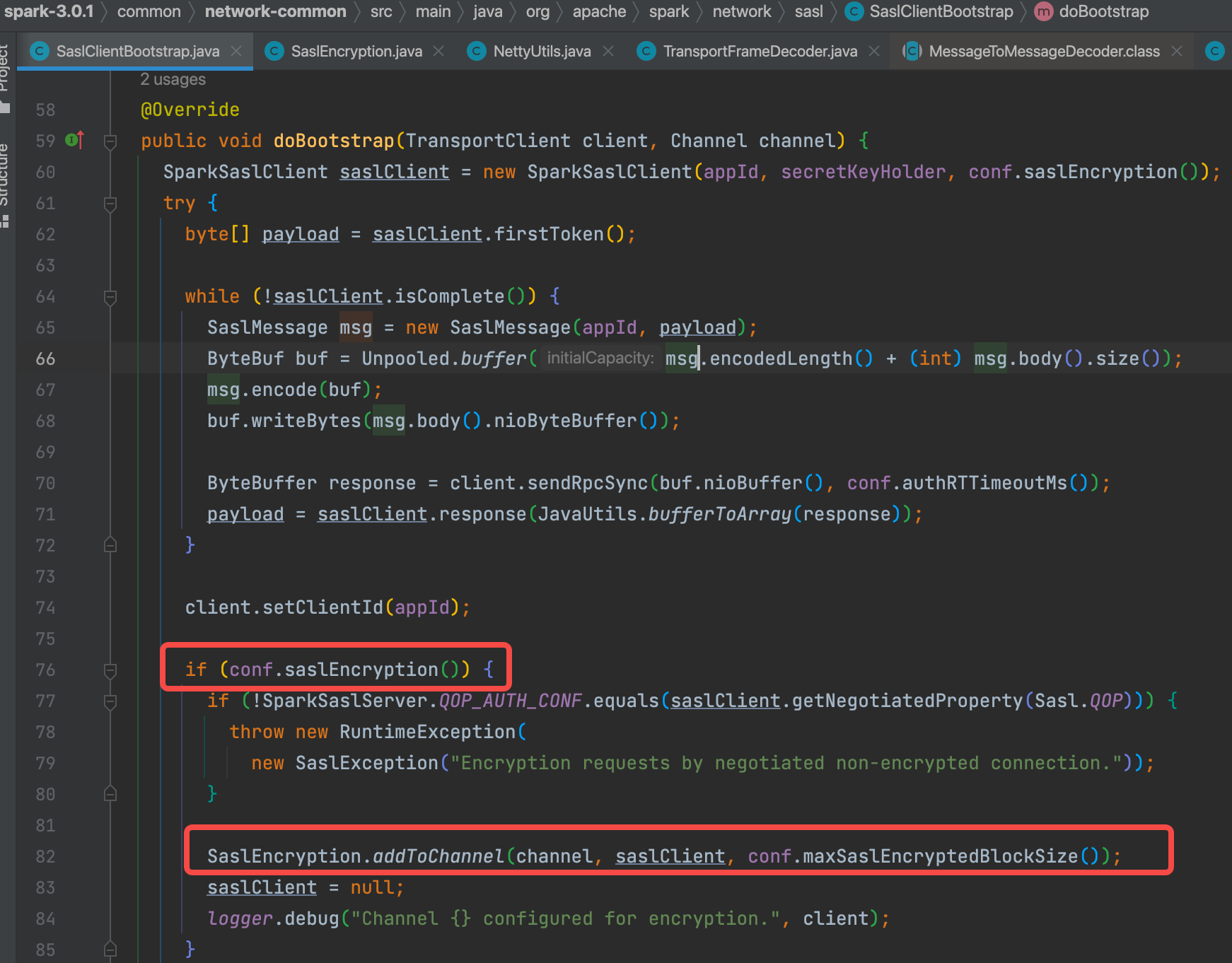Click the NettyUtils.java class file icon
The height and width of the screenshot is (963, 1232).
[x=477, y=51]
